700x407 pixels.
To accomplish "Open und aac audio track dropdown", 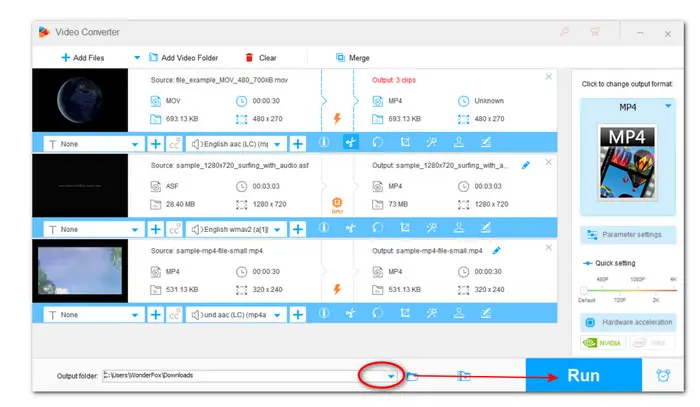I will (x=236, y=315).
